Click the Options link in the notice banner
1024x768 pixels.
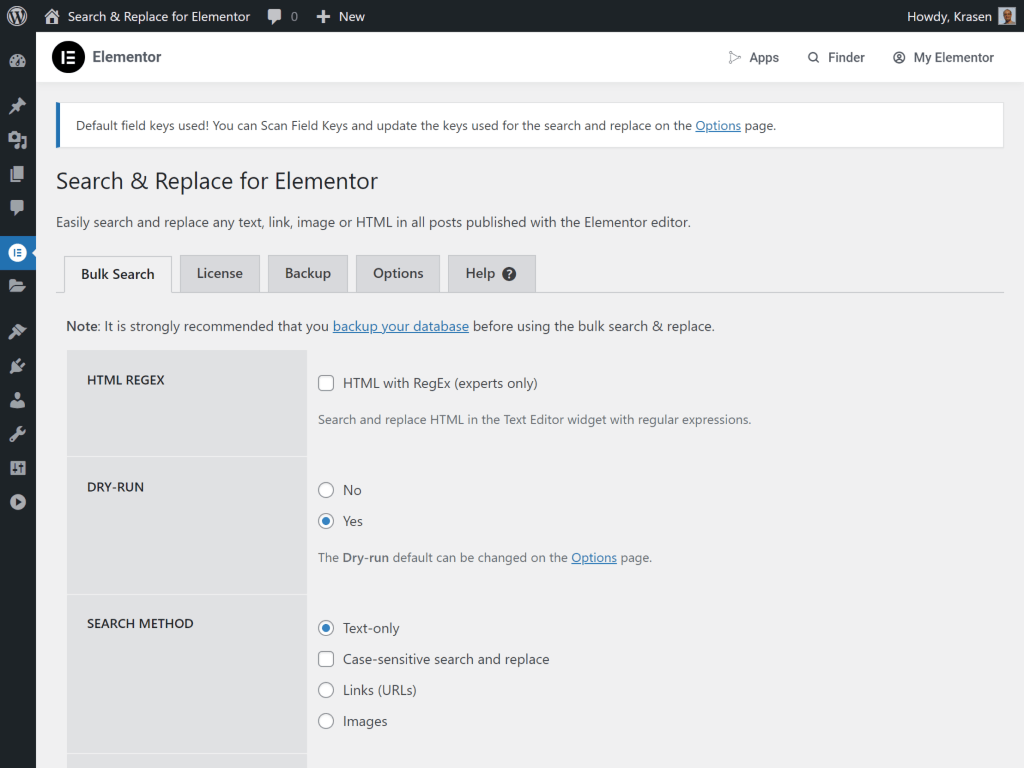(718, 125)
